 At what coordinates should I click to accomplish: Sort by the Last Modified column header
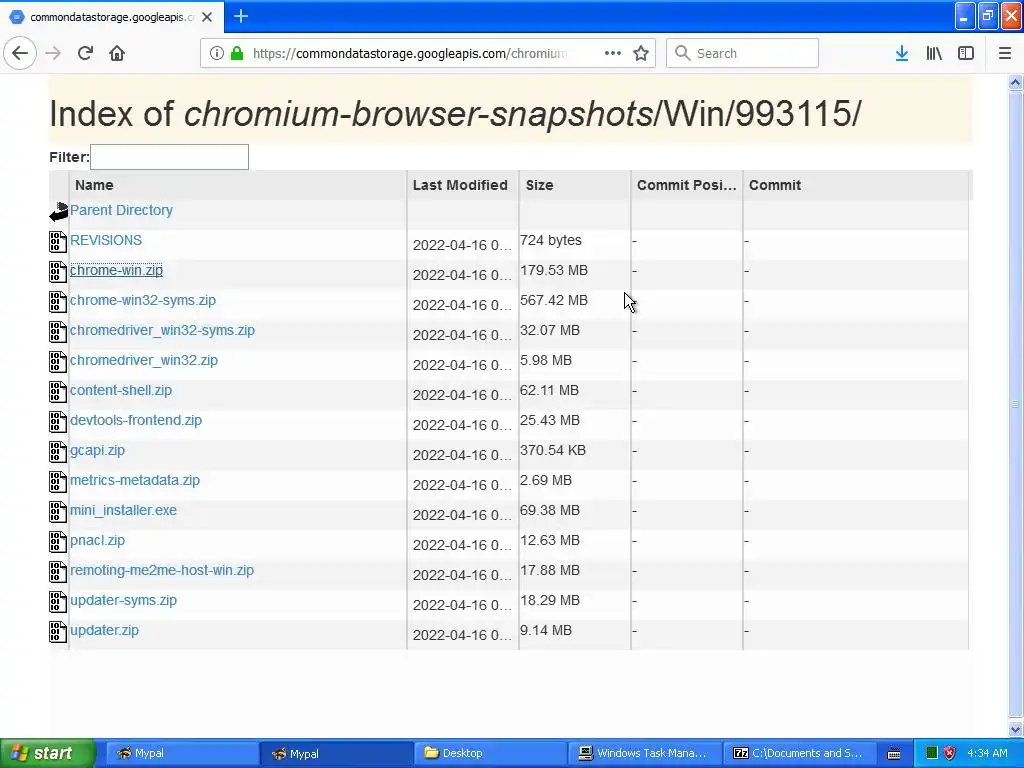pyautogui.click(x=463, y=185)
